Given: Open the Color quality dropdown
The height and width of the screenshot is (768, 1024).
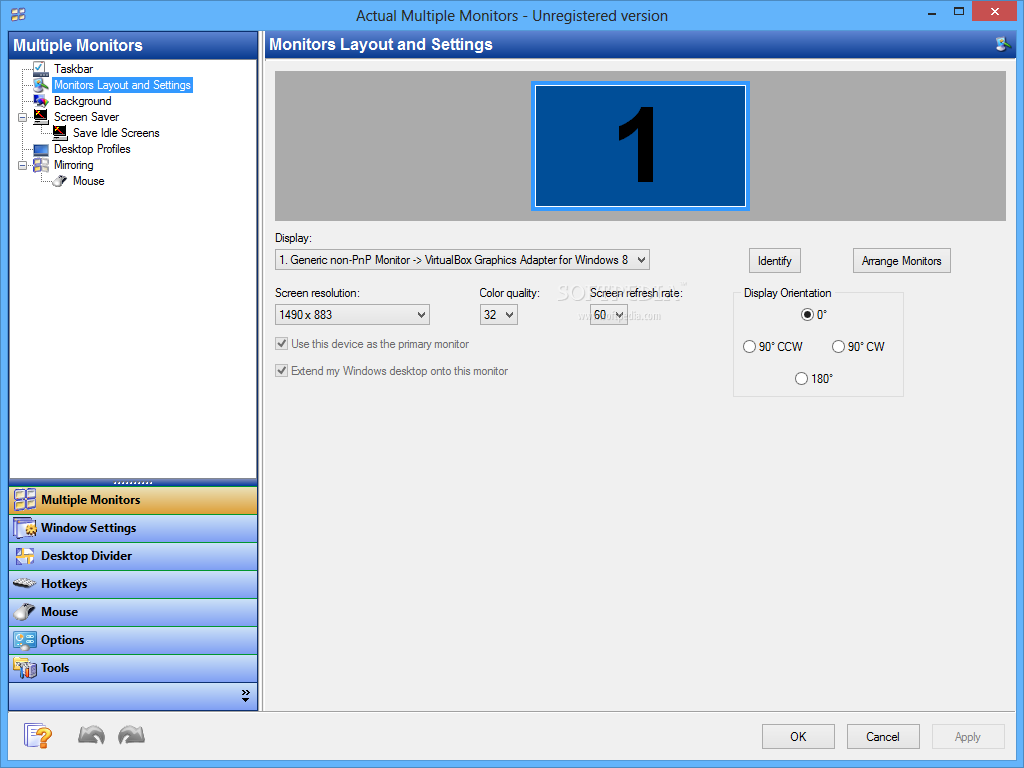Looking at the screenshot, I should coord(498,315).
